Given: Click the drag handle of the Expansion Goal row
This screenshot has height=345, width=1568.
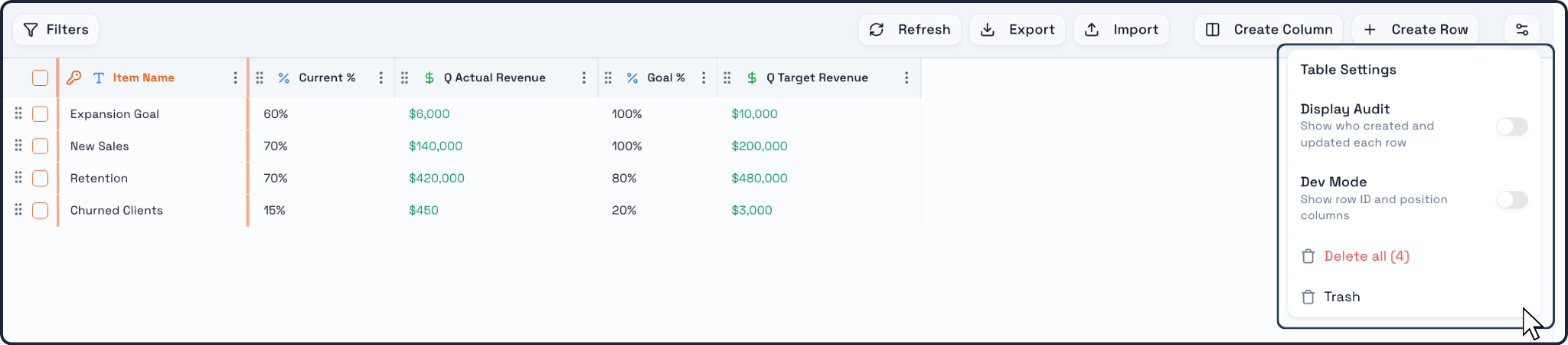Looking at the screenshot, I should 18,113.
